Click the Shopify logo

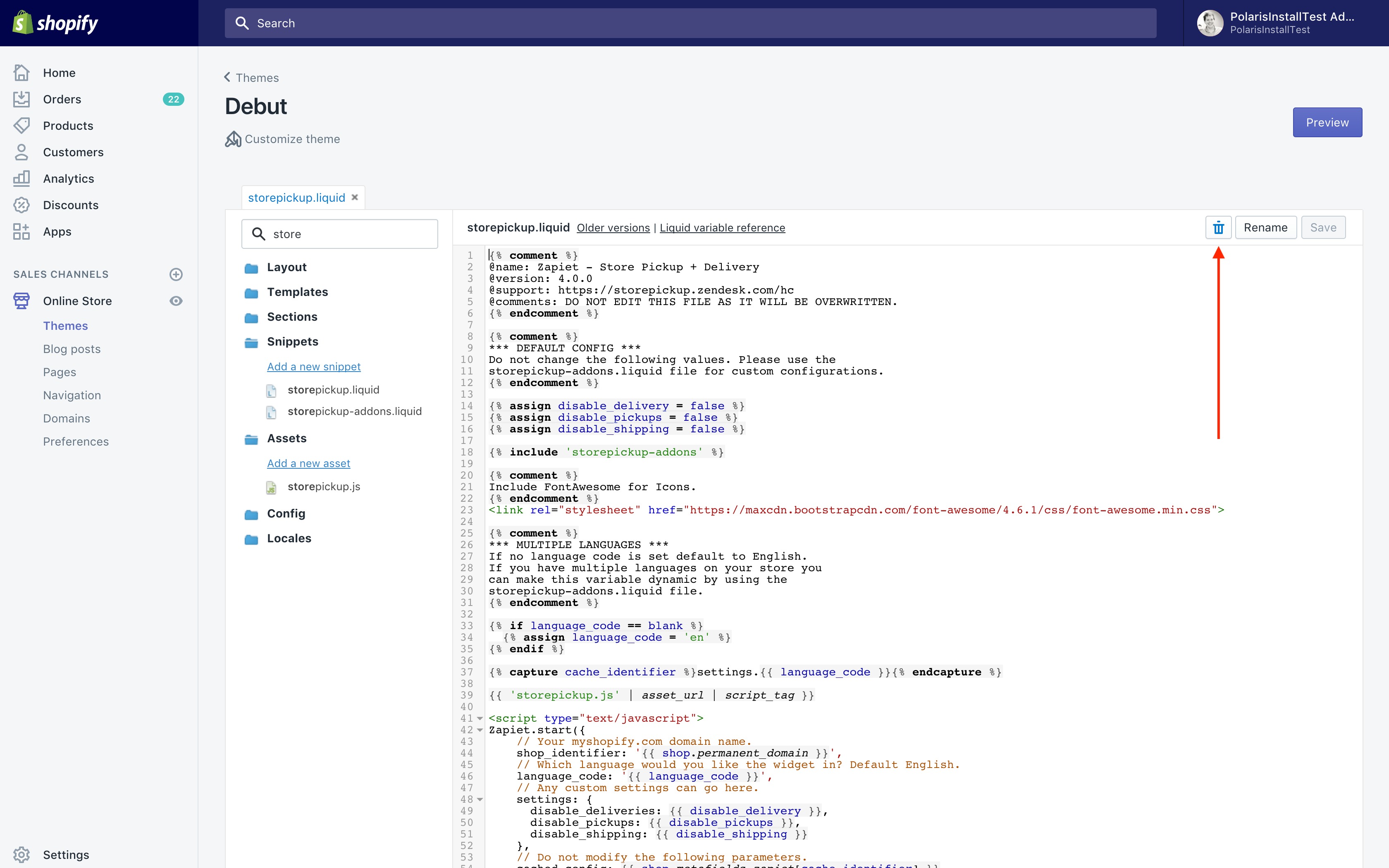pos(56,23)
